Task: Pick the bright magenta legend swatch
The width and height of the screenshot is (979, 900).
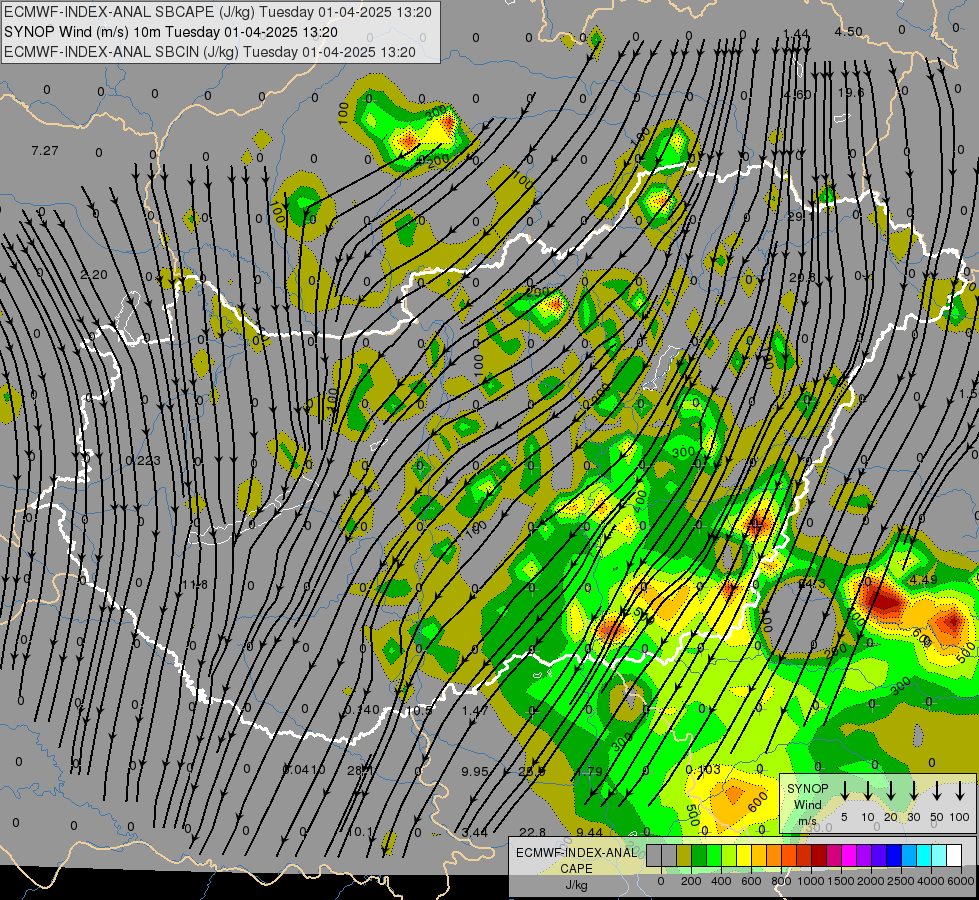Action: (x=849, y=856)
